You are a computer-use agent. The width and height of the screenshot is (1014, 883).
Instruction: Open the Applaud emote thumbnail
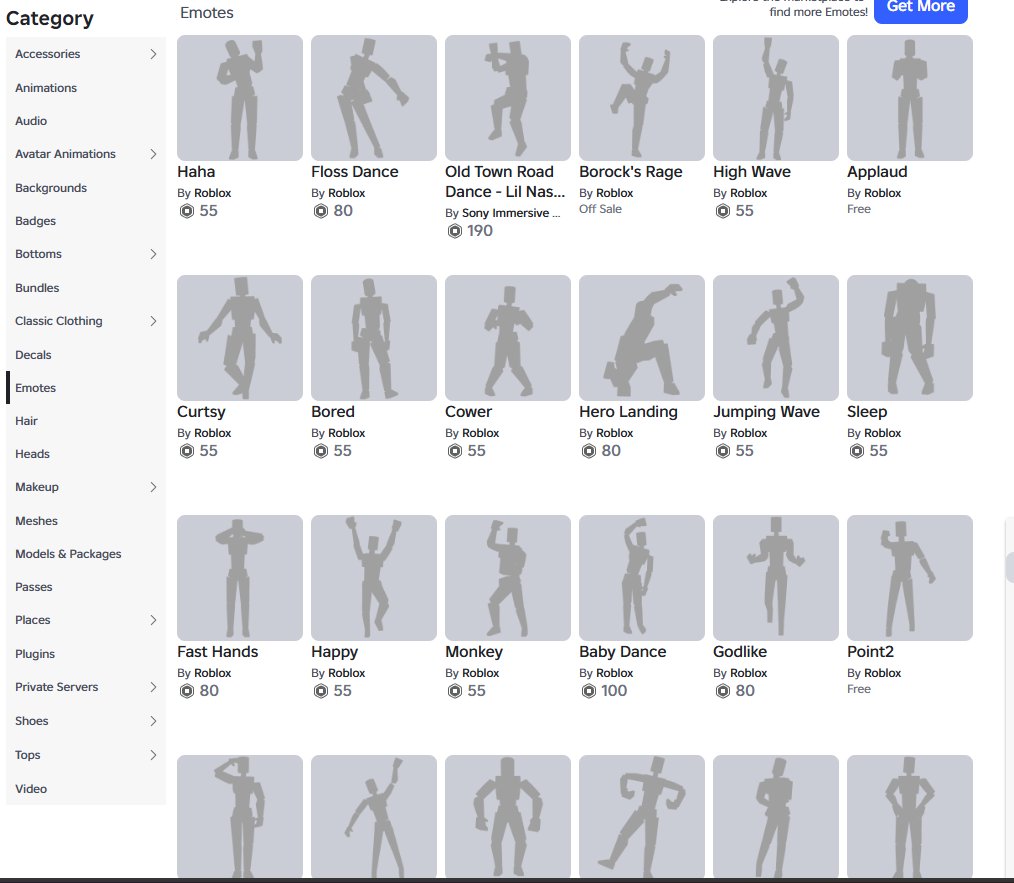[x=909, y=98]
